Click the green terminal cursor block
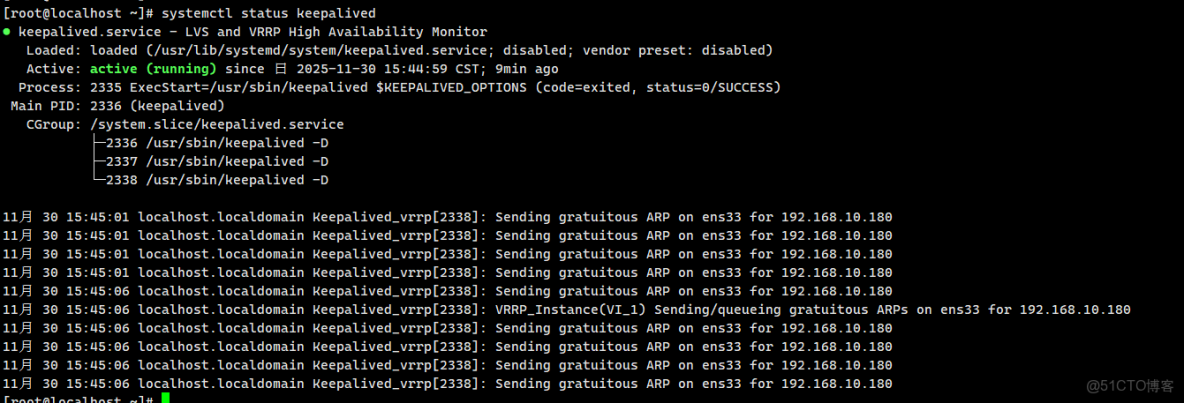 click(x=166, y=399)
